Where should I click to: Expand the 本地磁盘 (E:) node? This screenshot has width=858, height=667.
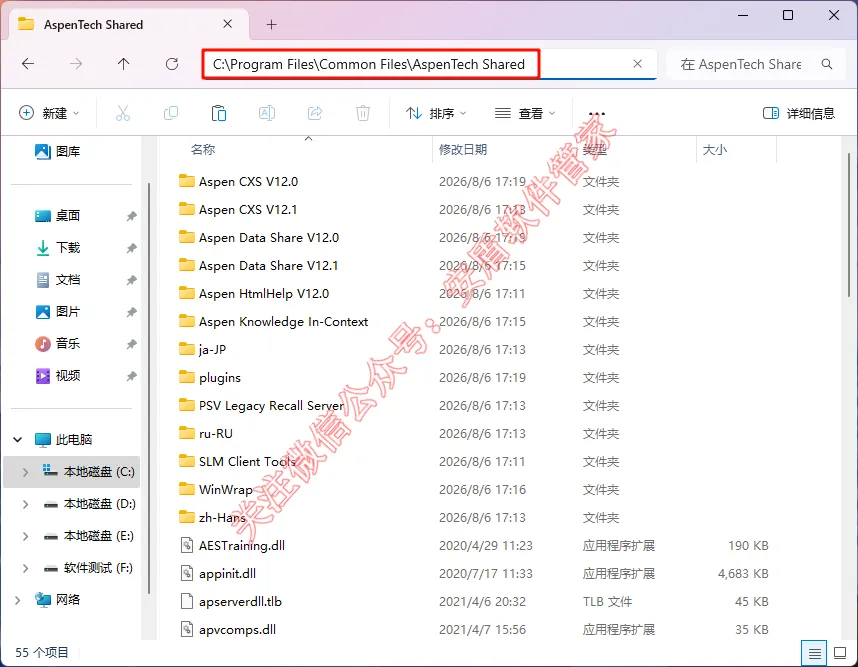click(x=25, y=536)
